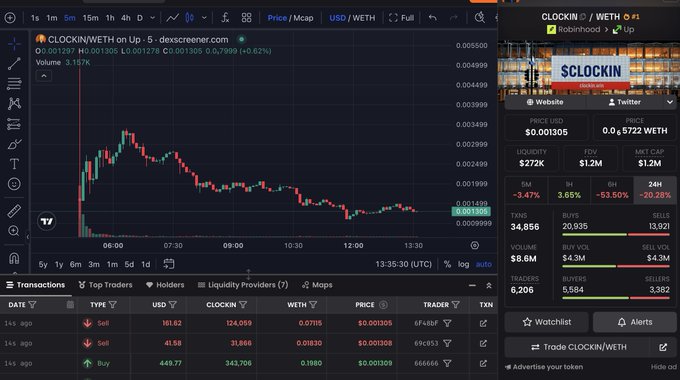Select the crosshair cursor tool
Image resolution: width=680 pixels, height=380 pixels.
pyautogui.click(x=14, y=43)
